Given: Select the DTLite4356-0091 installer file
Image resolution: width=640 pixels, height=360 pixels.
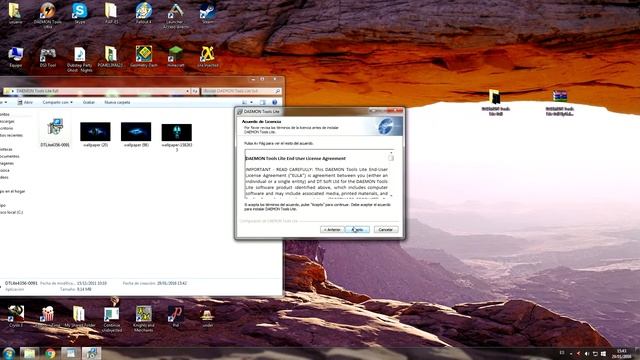Looking at the screenshot, I should tap(55, 132).
